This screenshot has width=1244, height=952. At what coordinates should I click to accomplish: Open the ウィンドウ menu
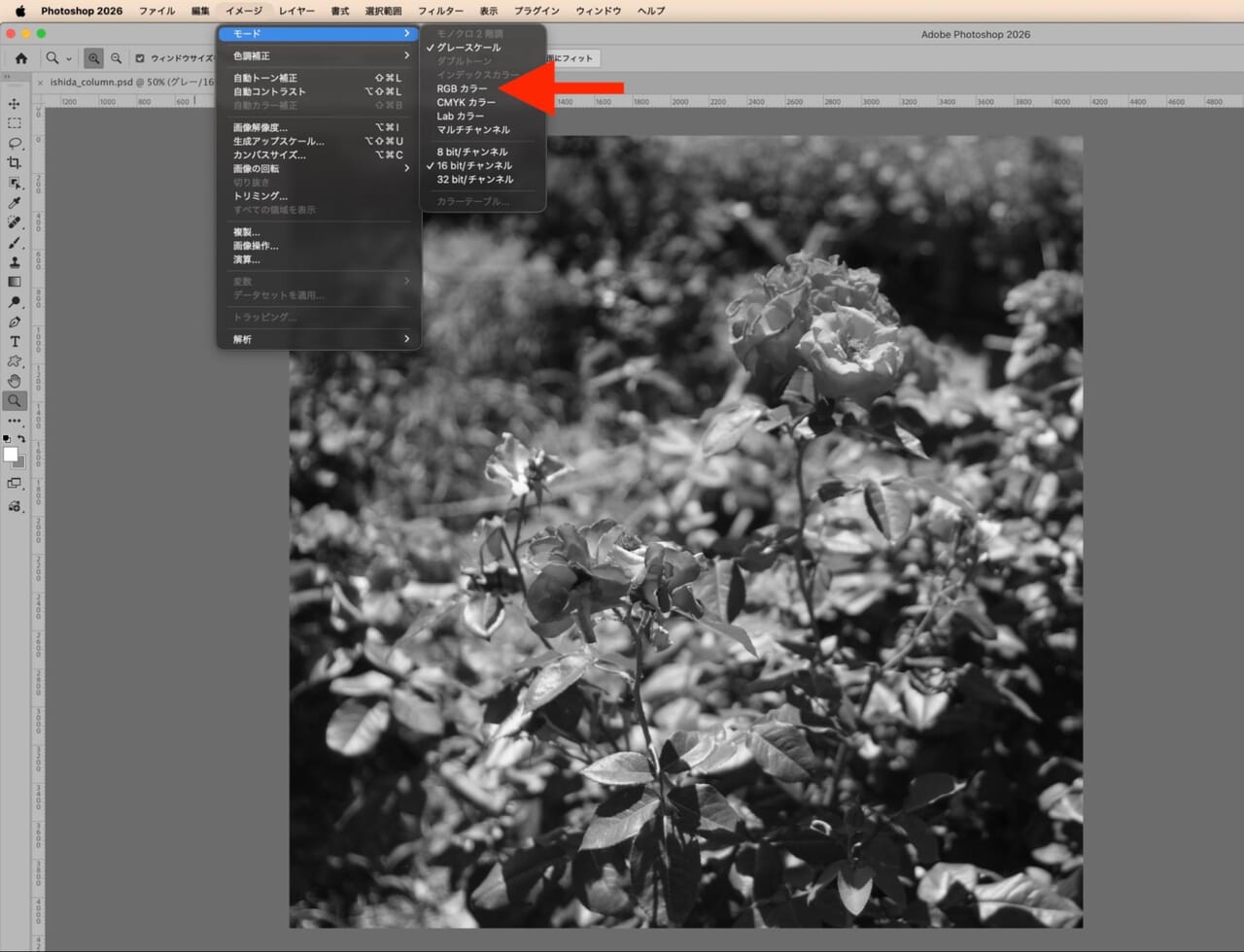coord(598,11)
